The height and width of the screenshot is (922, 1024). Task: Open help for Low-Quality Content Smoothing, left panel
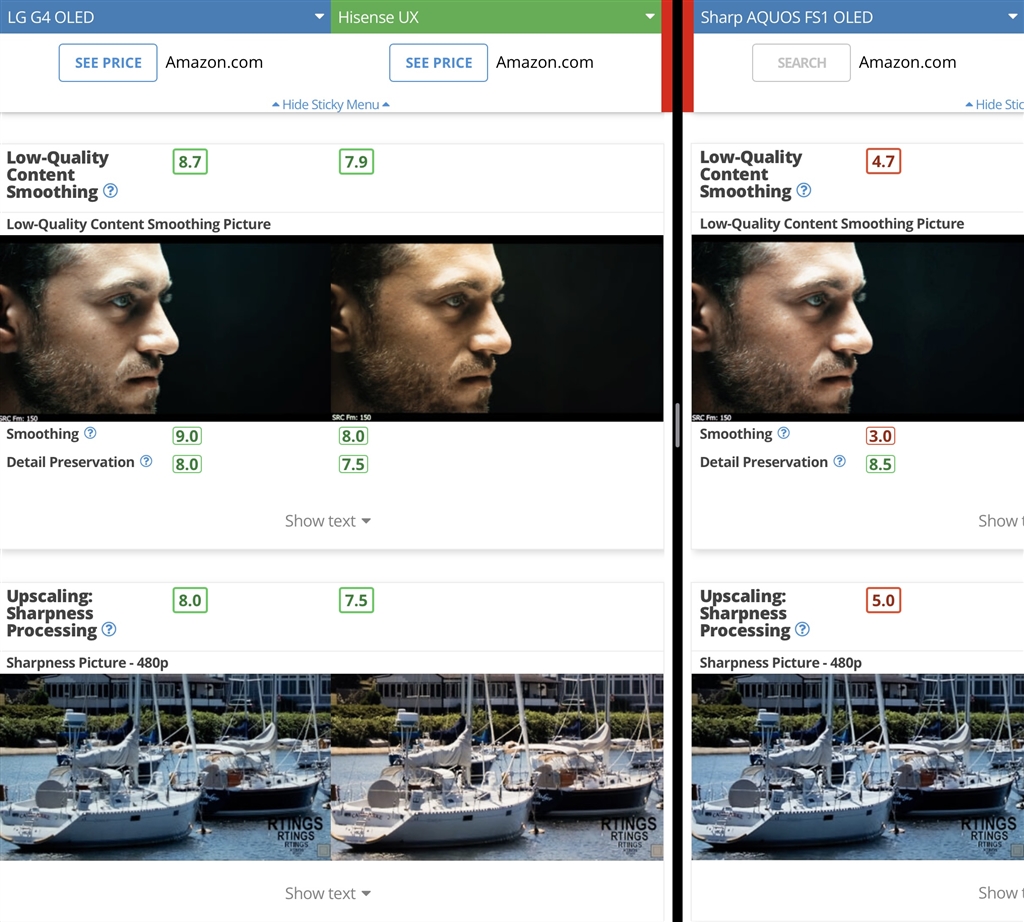pyautogui.click(x=111, y=191)
